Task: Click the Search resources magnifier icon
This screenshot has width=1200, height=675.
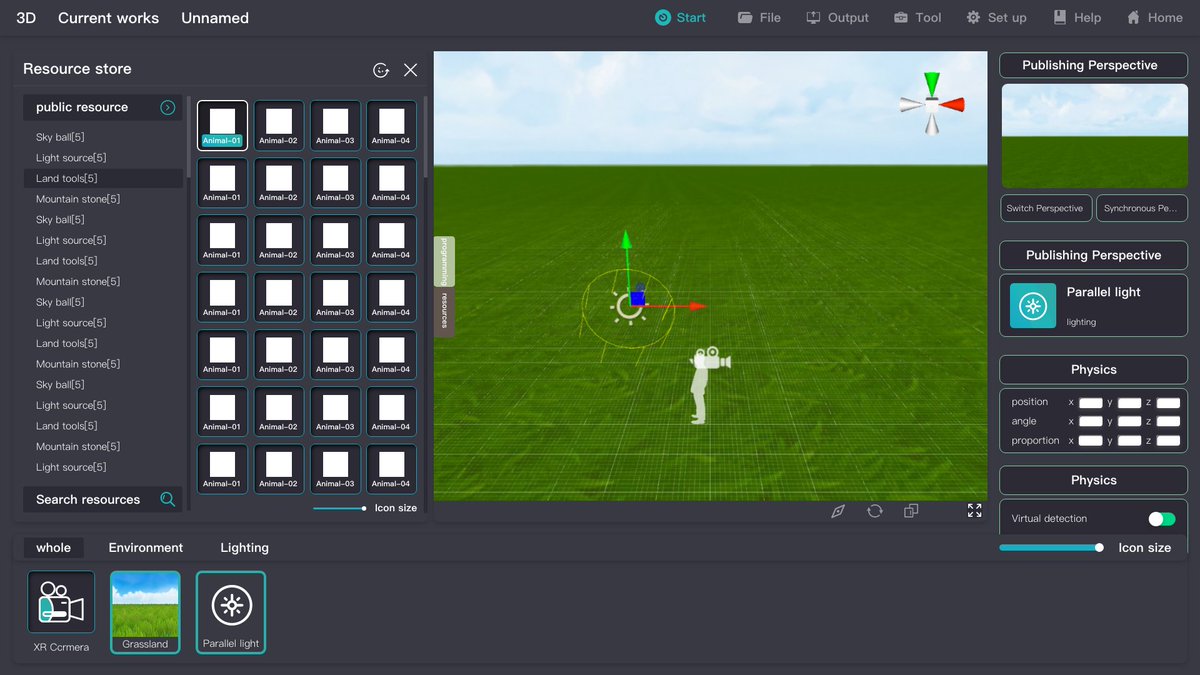Action: pos(168,499)
